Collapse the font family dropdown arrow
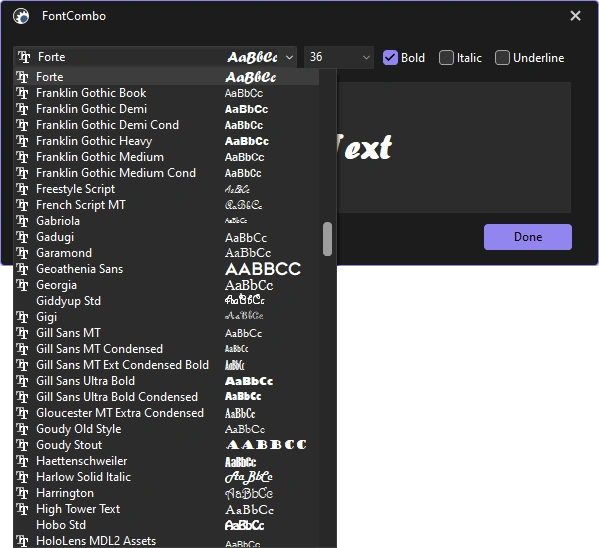The image size is (599, 548). 289,57
